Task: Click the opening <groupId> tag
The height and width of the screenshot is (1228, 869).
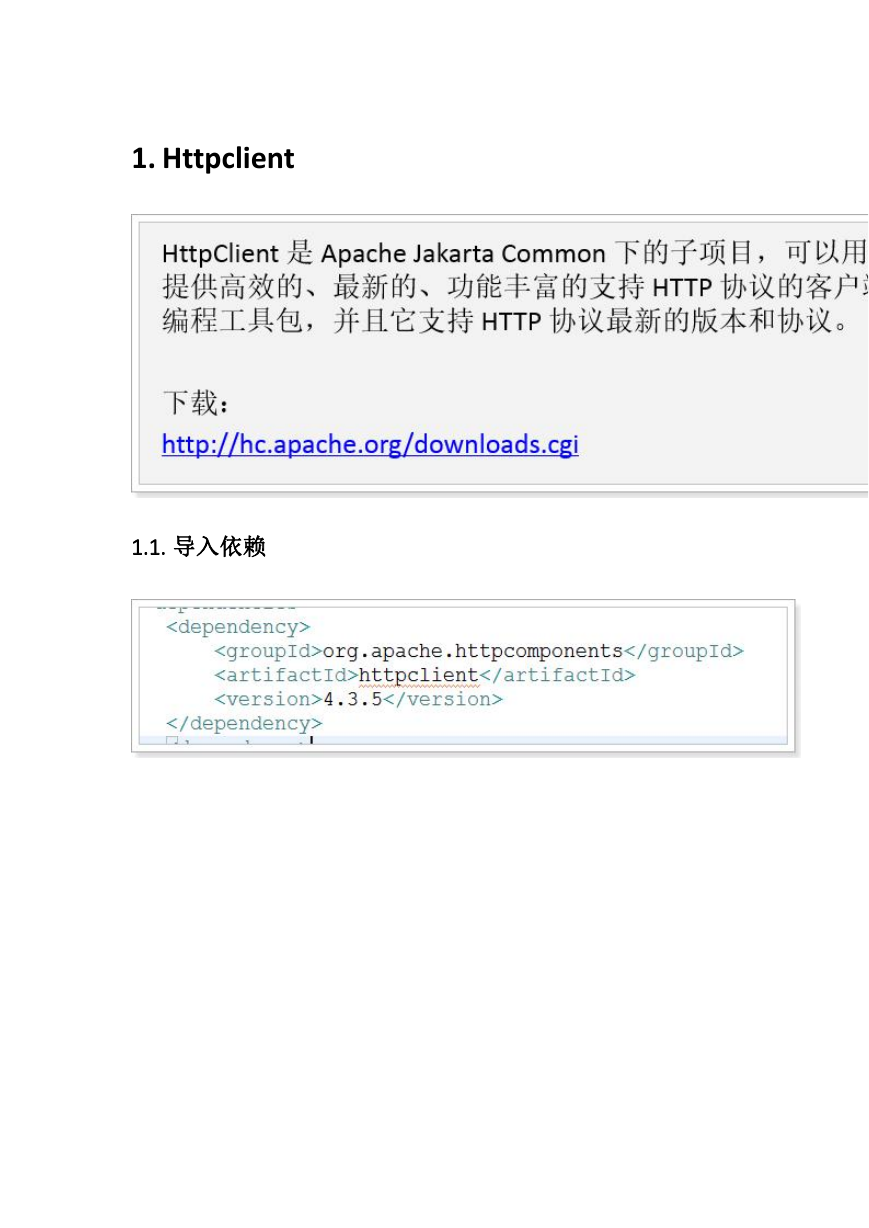Action: tap(268, 651)
